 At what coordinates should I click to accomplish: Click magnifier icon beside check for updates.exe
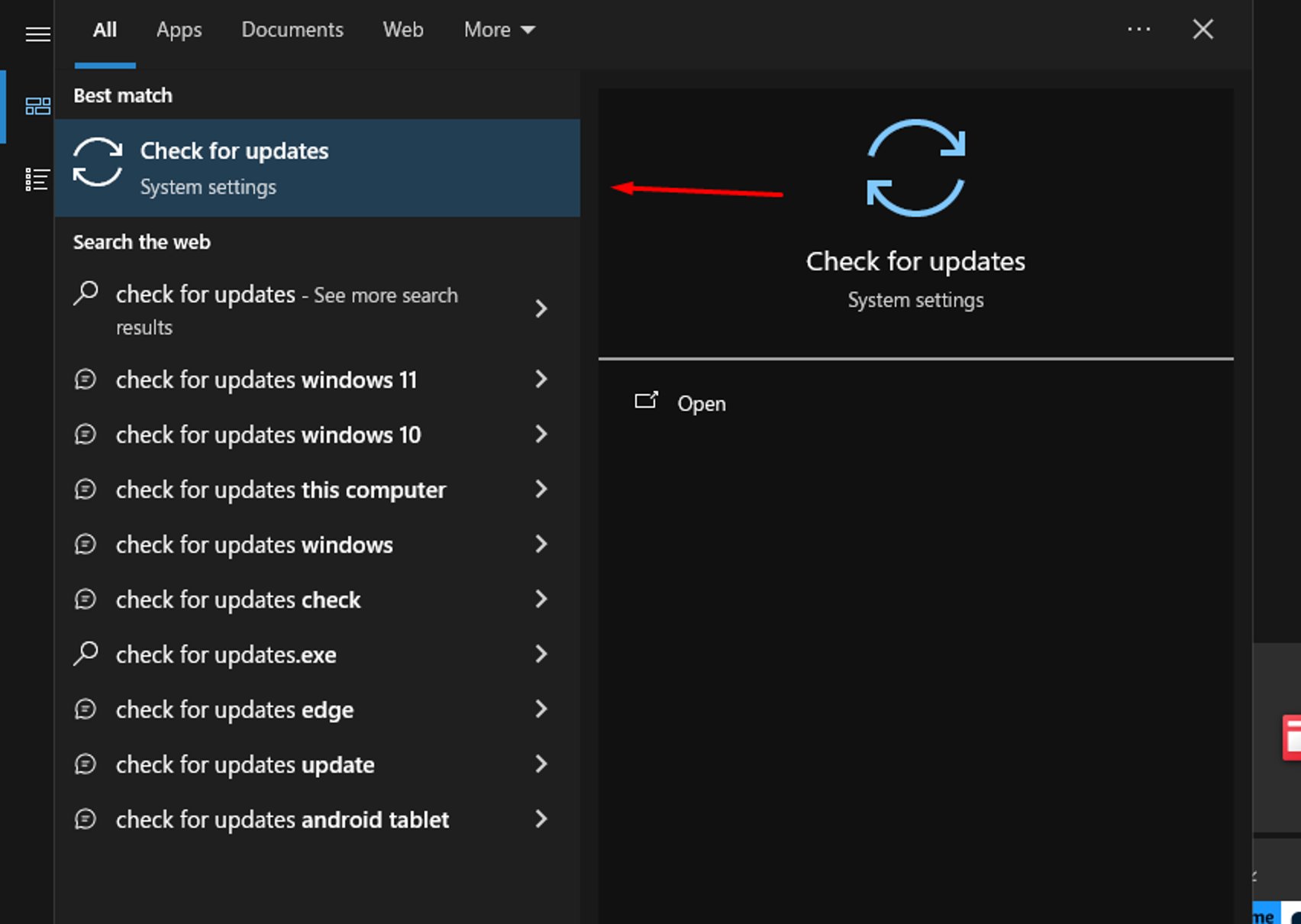[86, 654]
